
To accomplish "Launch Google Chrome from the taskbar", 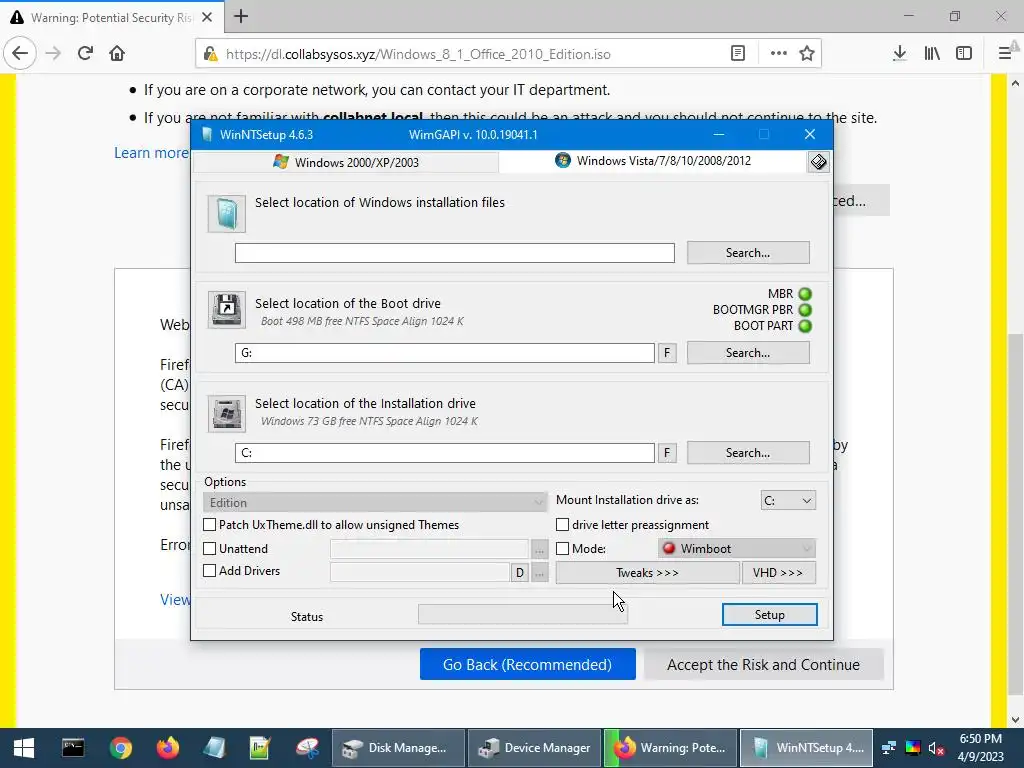I will [121, 748].
